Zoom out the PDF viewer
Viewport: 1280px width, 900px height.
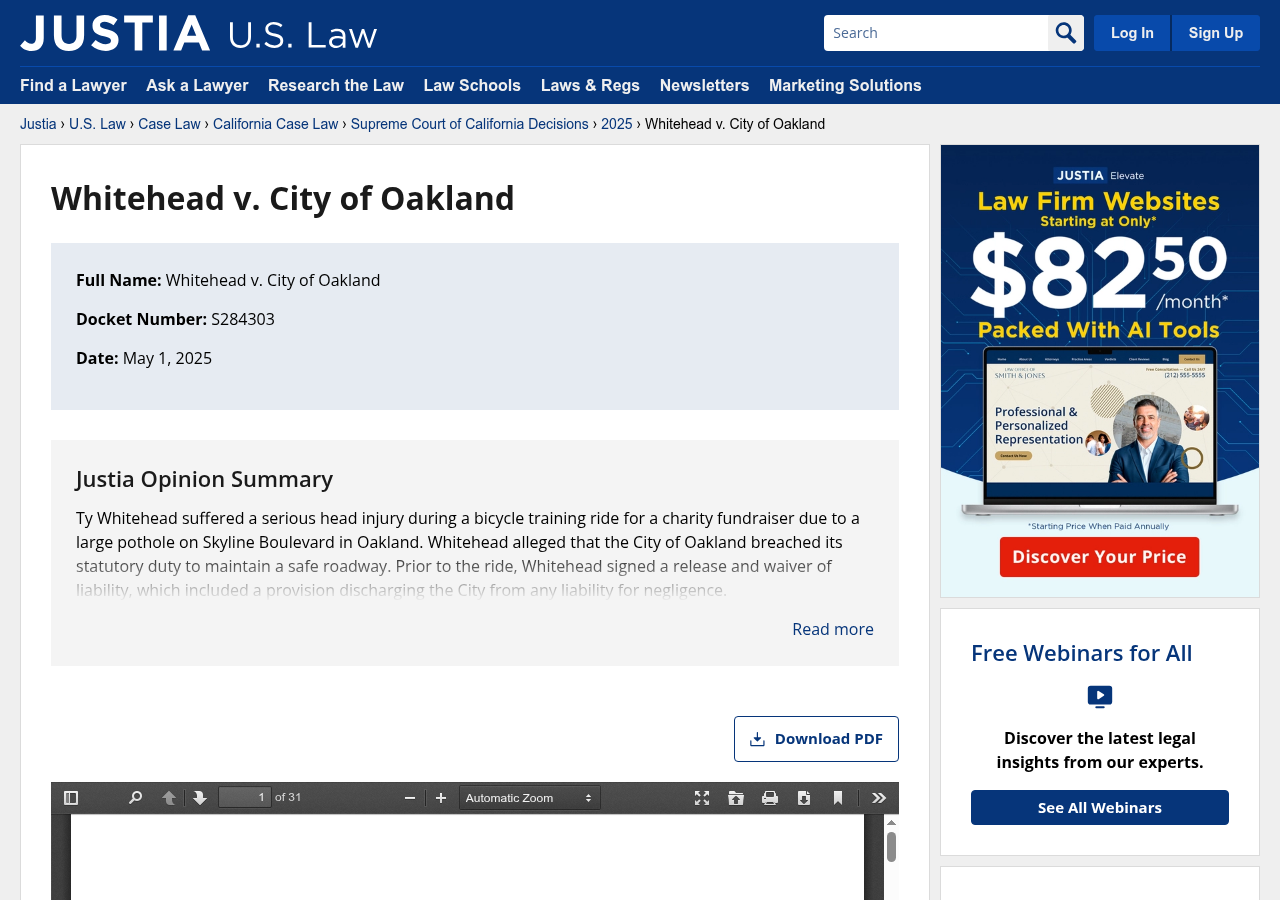point(409,798)
